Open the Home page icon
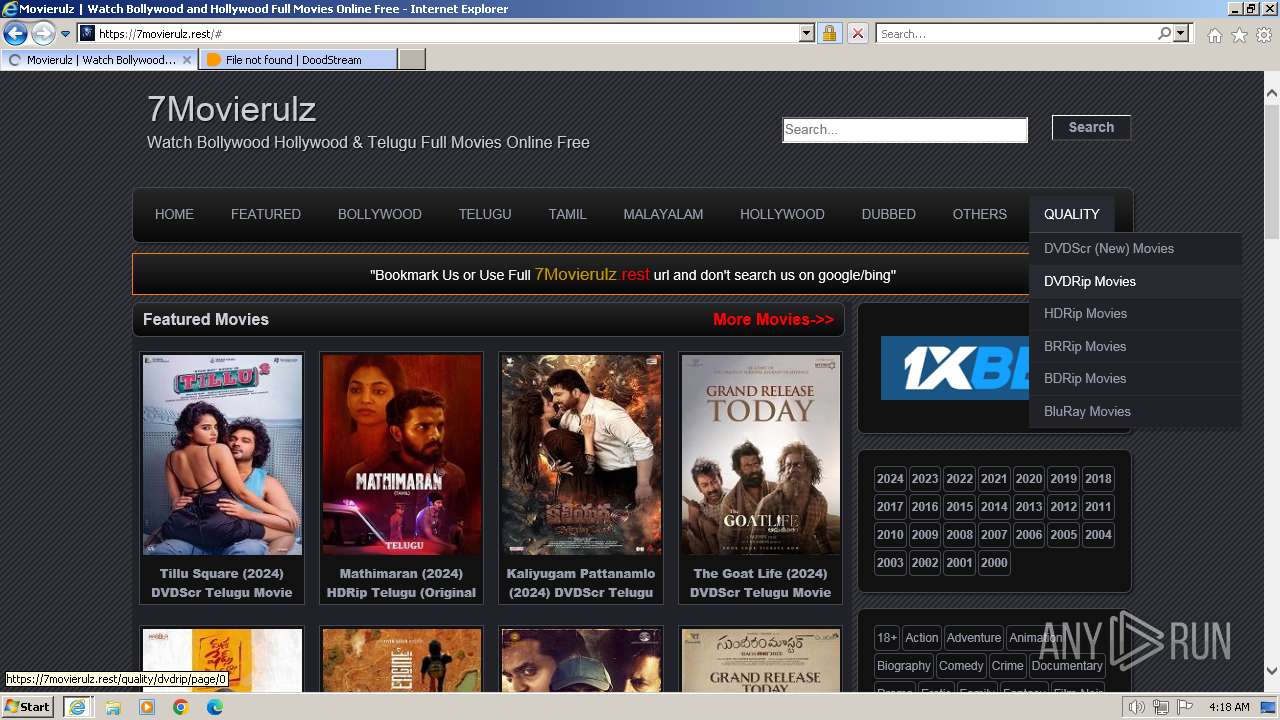Viewport: 1280px width, 720px height. (x=1214, y=35)
